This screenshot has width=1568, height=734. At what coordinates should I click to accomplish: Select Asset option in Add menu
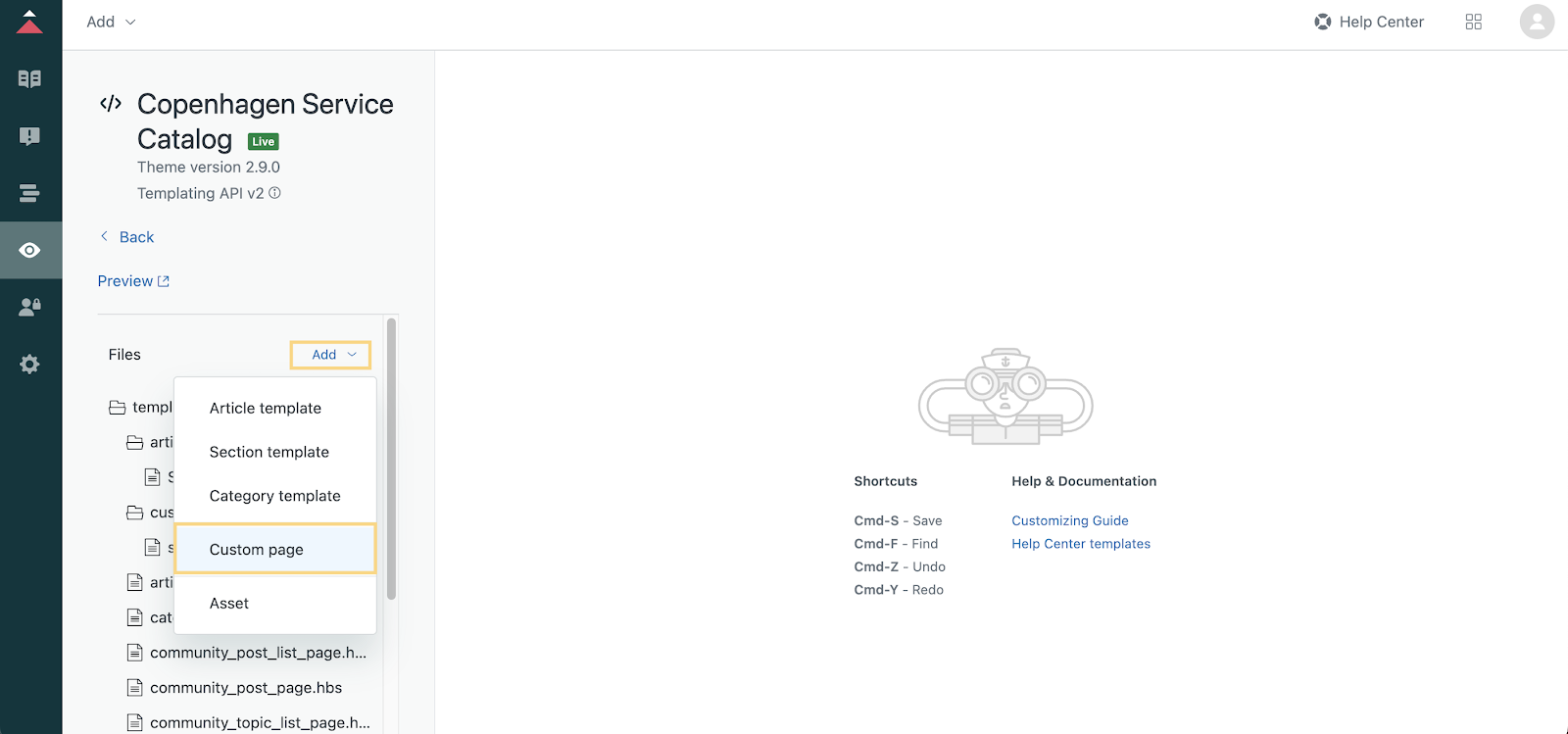click(229, 603)
